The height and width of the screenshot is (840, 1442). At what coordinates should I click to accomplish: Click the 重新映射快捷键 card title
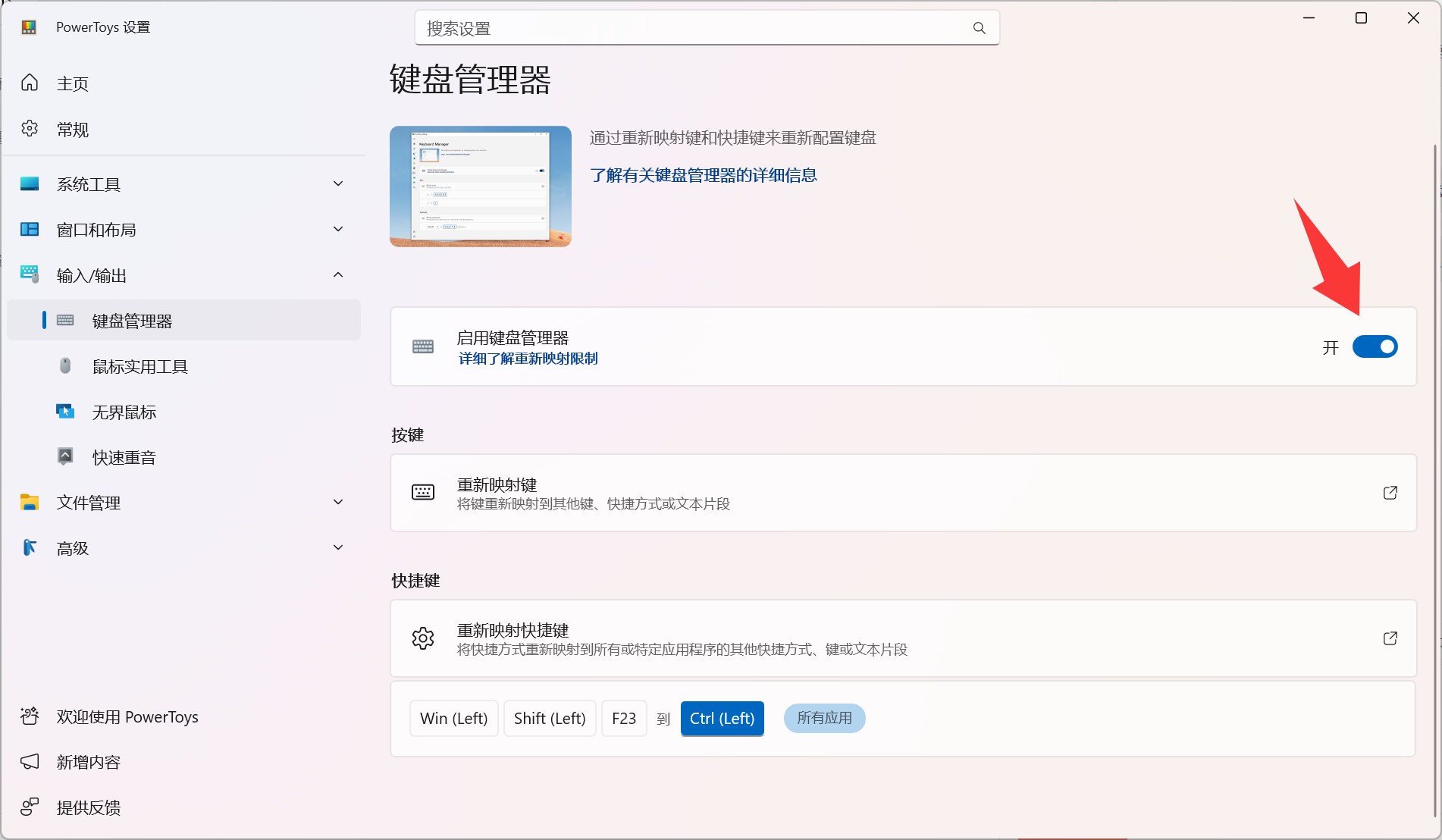tap(513, 630)
